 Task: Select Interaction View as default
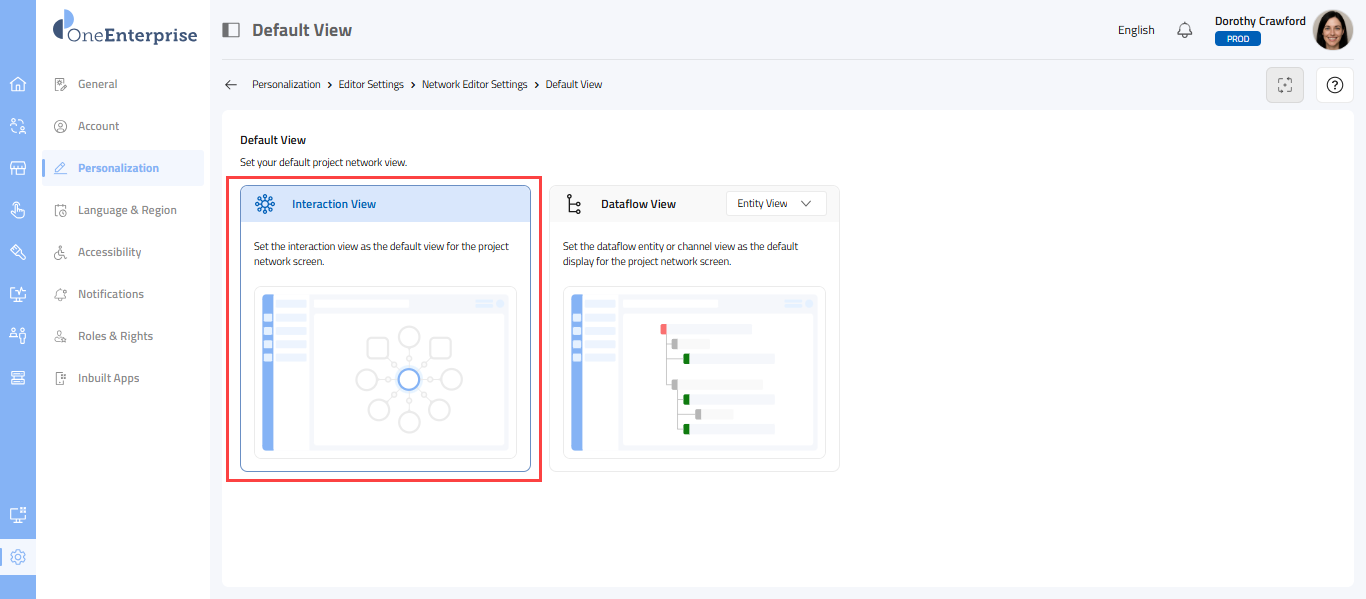(x=334, y=204)
